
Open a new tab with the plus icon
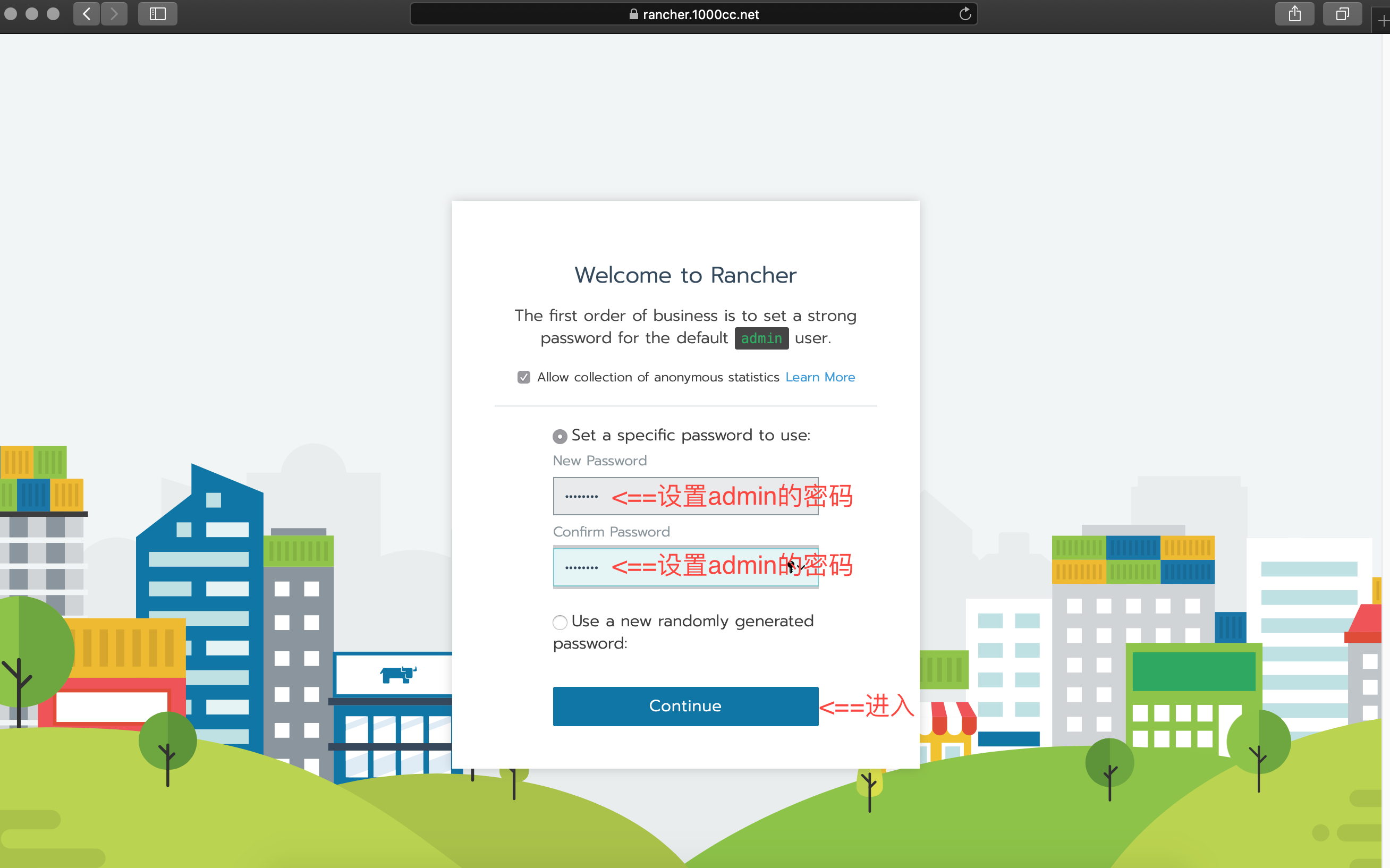(x=1383, y=20)
